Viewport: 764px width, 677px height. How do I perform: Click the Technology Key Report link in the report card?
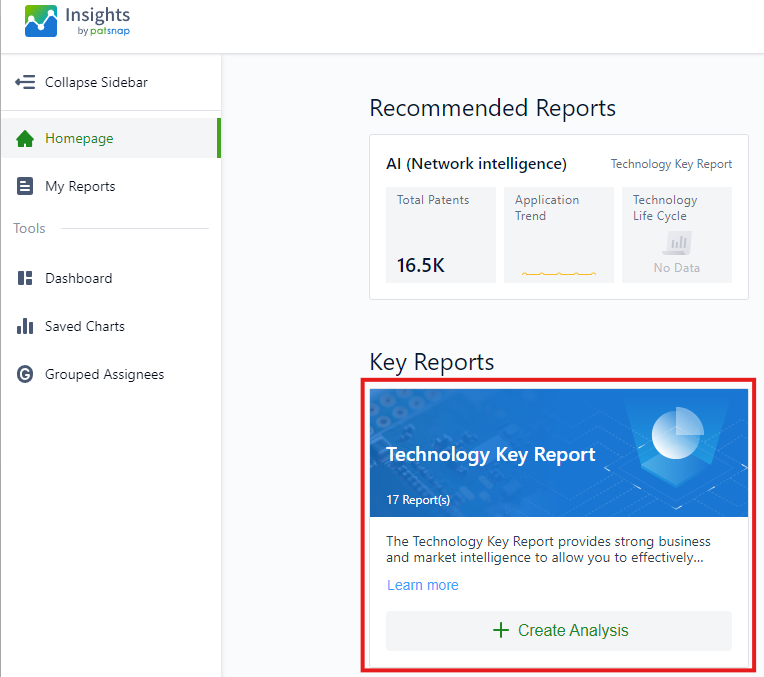tap(671, 164)
